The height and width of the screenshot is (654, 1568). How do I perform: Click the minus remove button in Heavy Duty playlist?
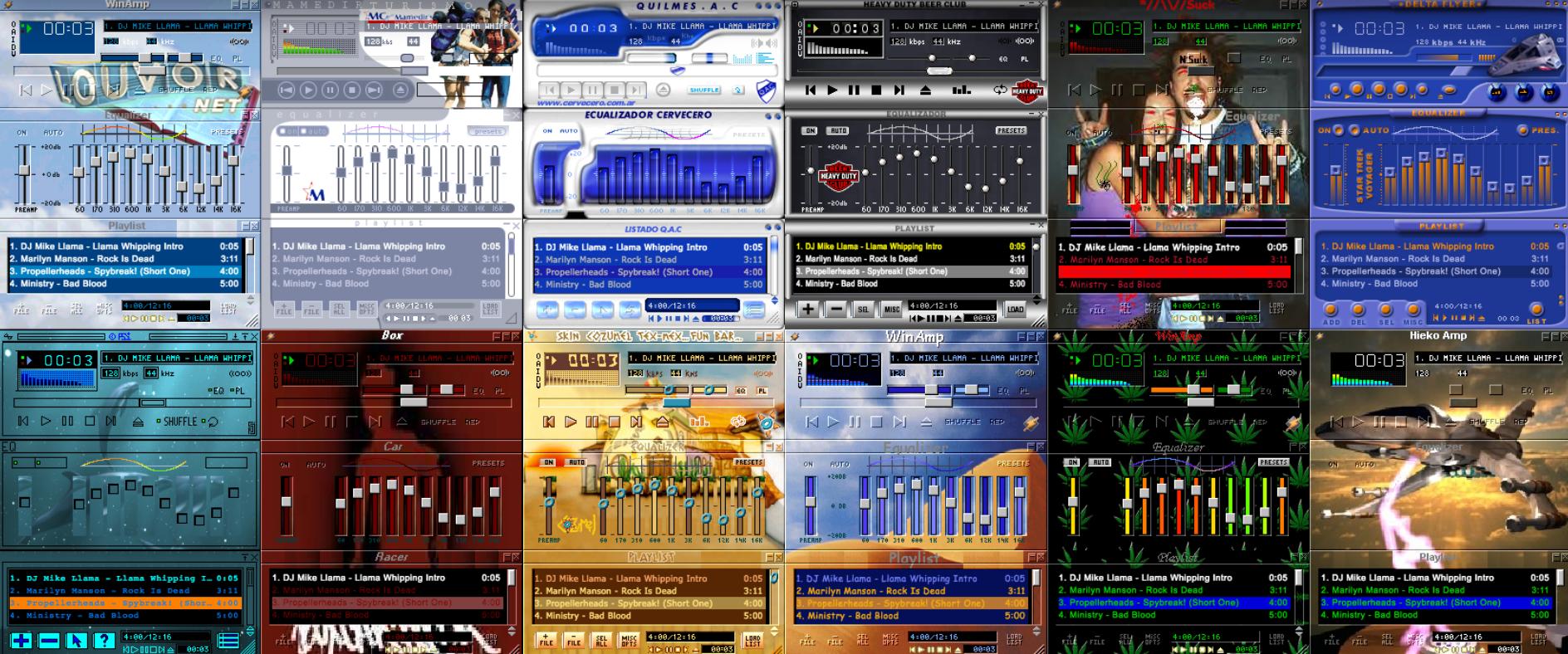pyautogui.click(x=836, y=310)
